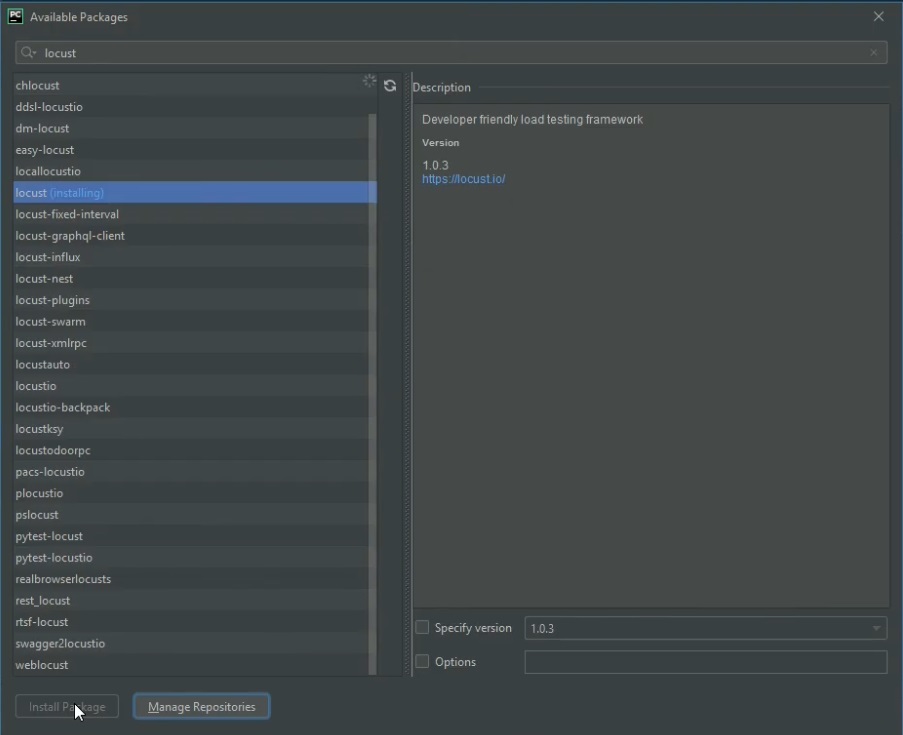
Task: Clear the search field with the x icon
Action: (874, 52)
